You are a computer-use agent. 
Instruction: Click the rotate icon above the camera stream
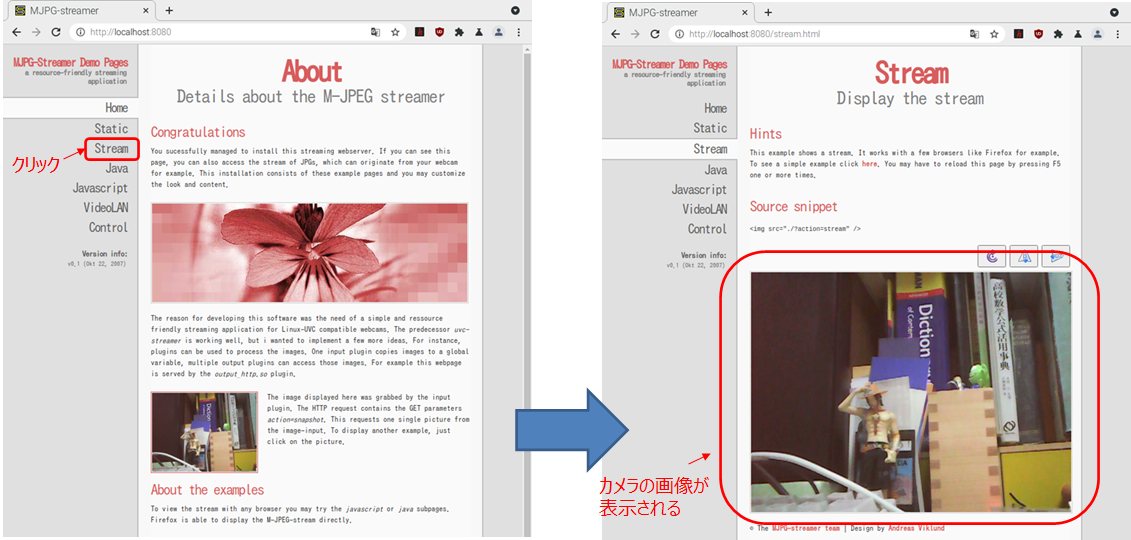pos(993,257)
